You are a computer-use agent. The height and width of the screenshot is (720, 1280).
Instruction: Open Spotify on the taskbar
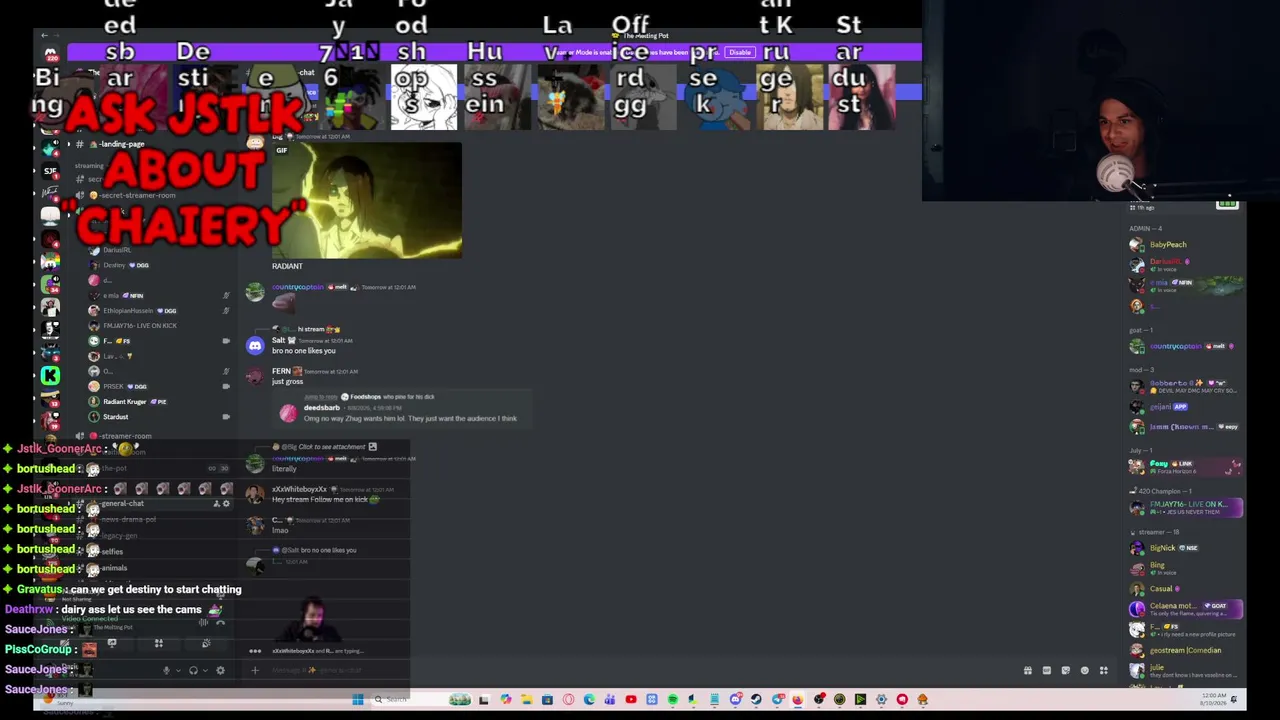click(x=673, y=700)
